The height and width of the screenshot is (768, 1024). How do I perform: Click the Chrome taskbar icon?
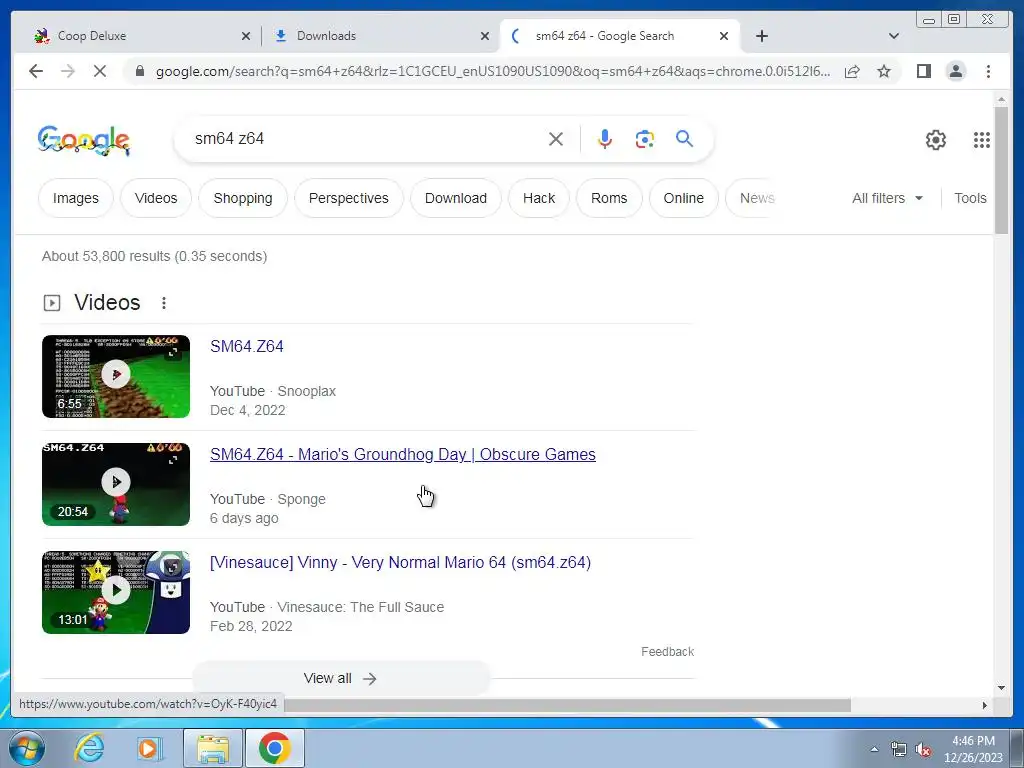[274, 748]
